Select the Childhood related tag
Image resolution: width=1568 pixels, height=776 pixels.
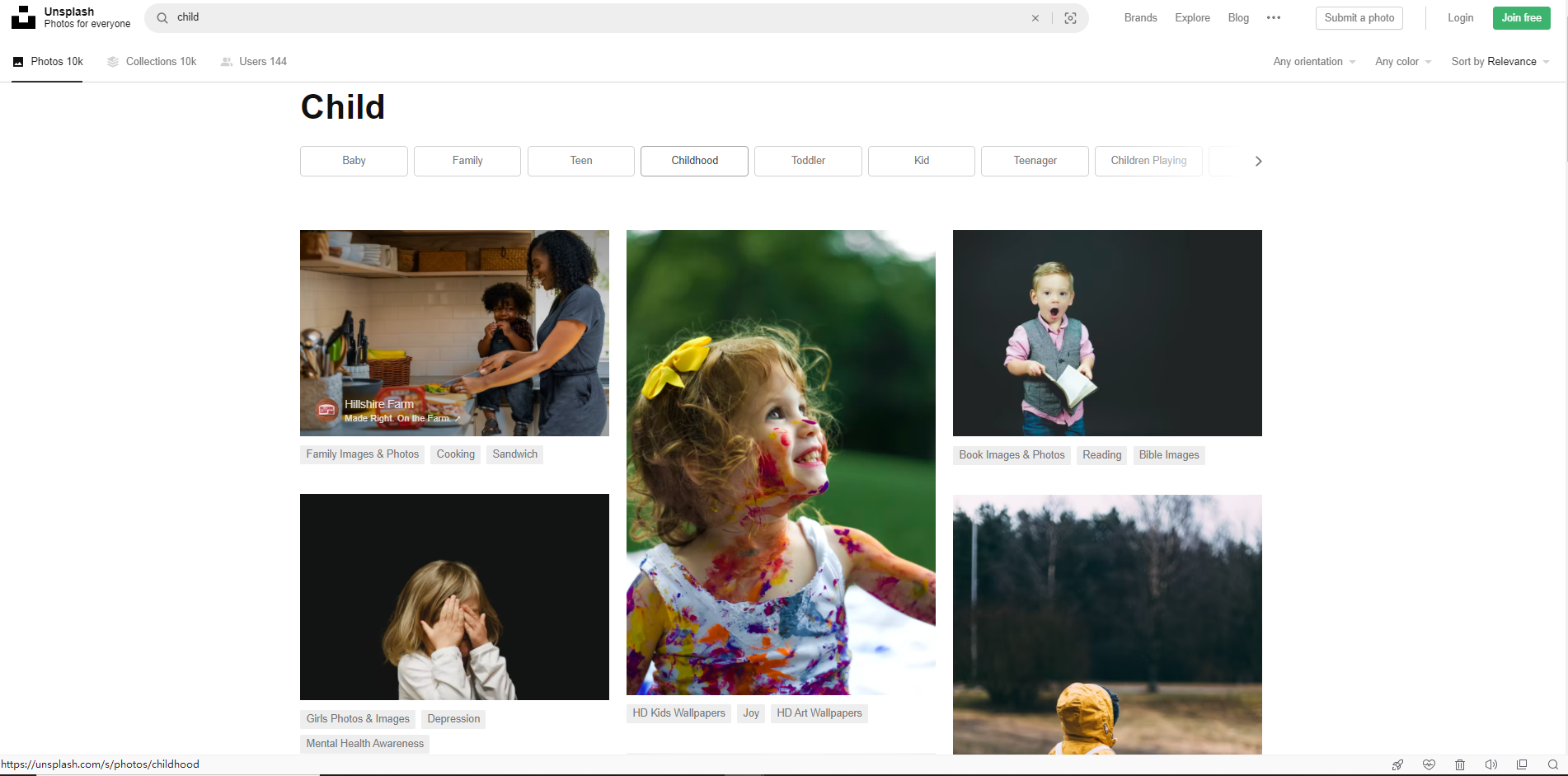[694, 161]
